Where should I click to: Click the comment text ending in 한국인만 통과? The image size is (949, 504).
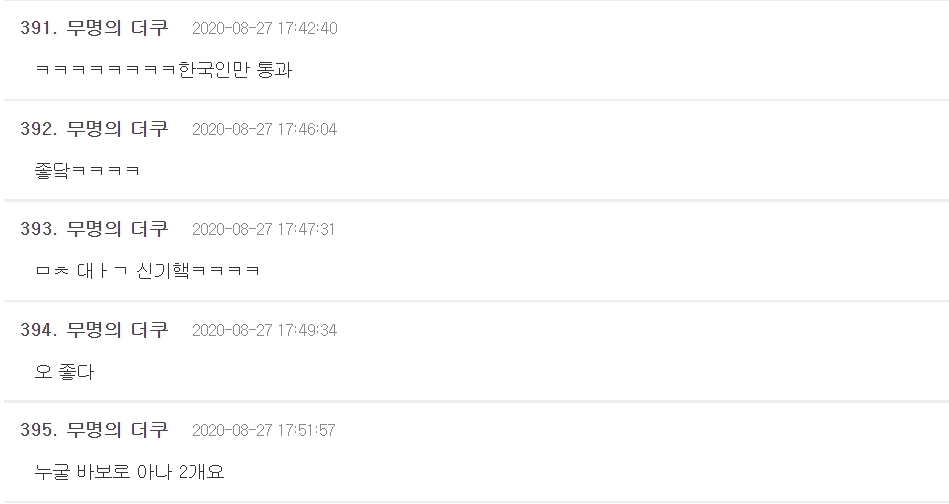click(163, 70)
